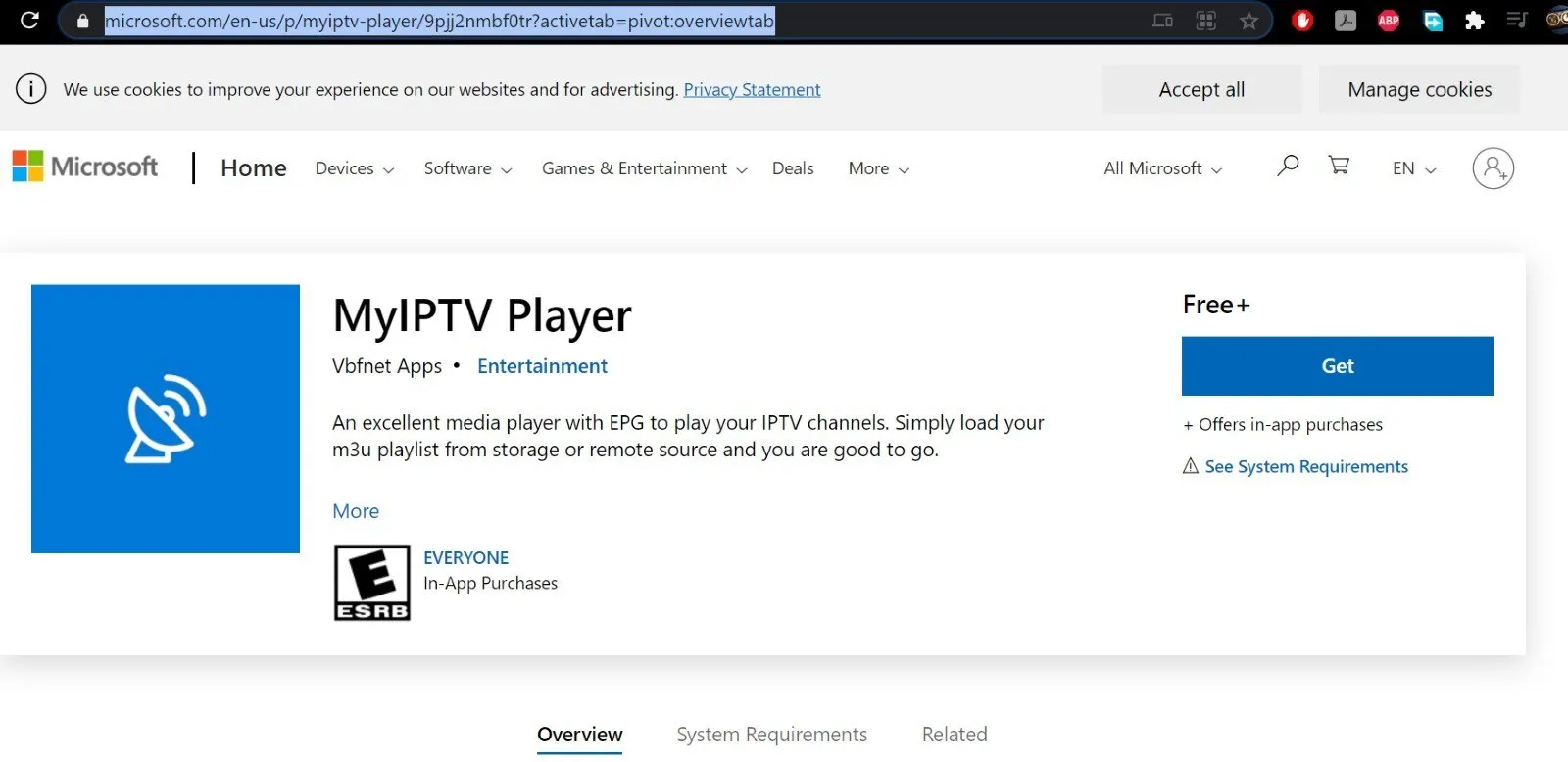
Task: Expand the Software dropdown menu
Action: [467, 168]
